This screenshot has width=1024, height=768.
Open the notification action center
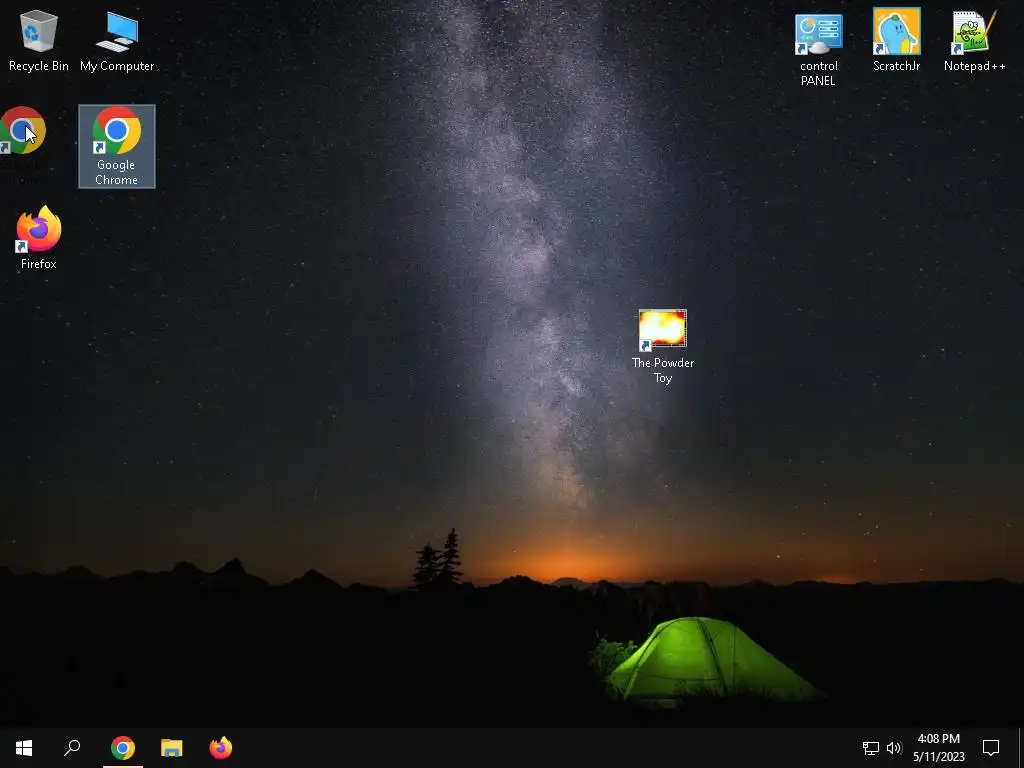991,748
